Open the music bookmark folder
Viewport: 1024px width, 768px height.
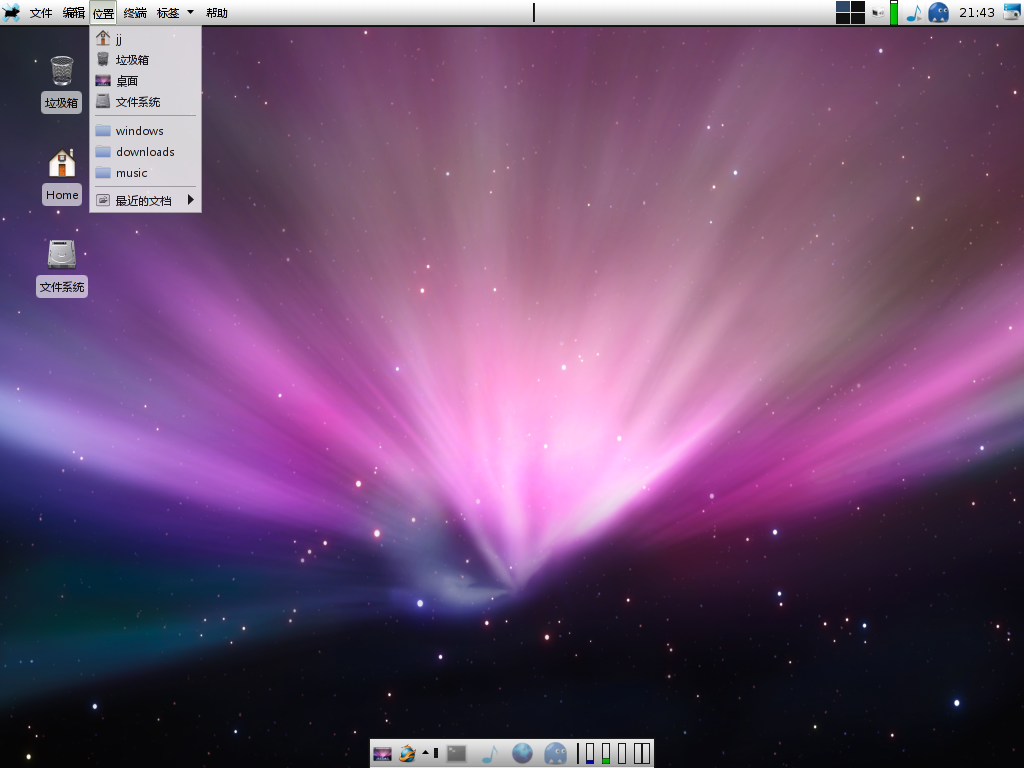point(145,172)
